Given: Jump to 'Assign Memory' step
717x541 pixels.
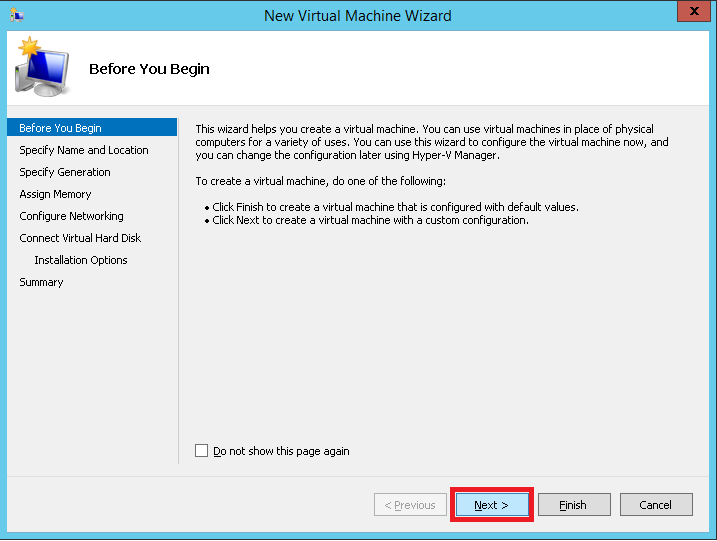Looking at the screenshot, I should point(55,194).
